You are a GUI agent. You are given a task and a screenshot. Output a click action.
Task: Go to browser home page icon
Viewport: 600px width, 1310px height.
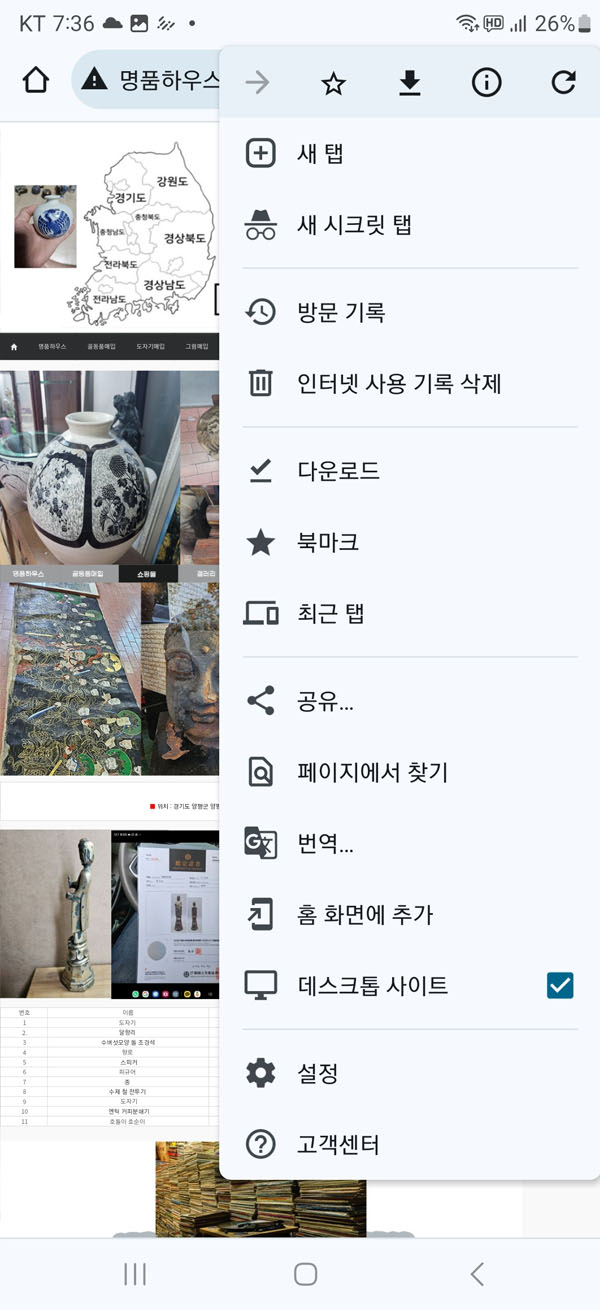click(x=35, y=80)
